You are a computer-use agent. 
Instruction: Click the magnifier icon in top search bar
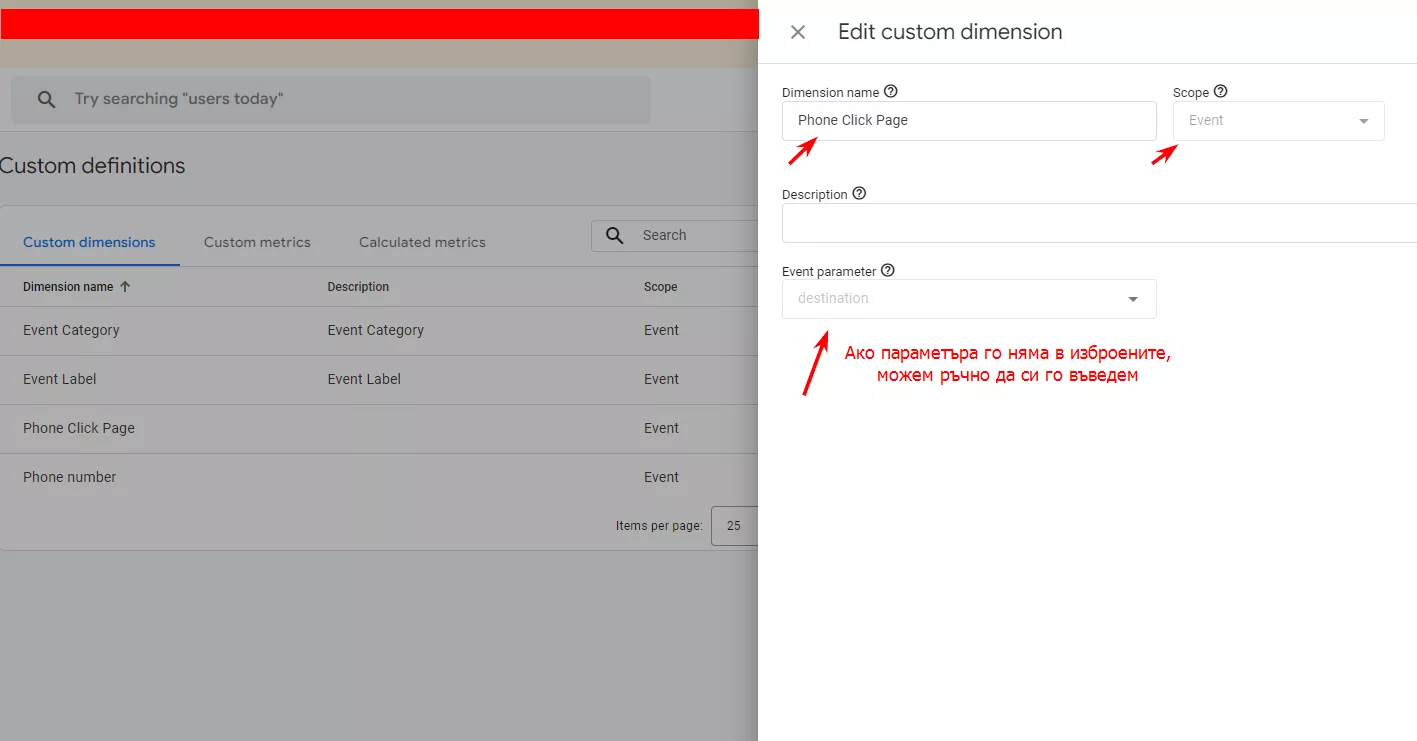click(x=46, y=99)
